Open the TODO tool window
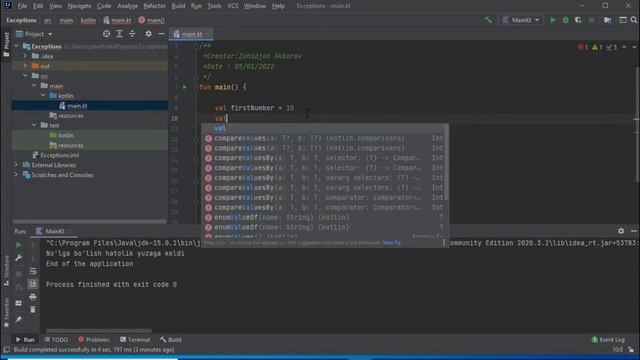 point(56,340)
